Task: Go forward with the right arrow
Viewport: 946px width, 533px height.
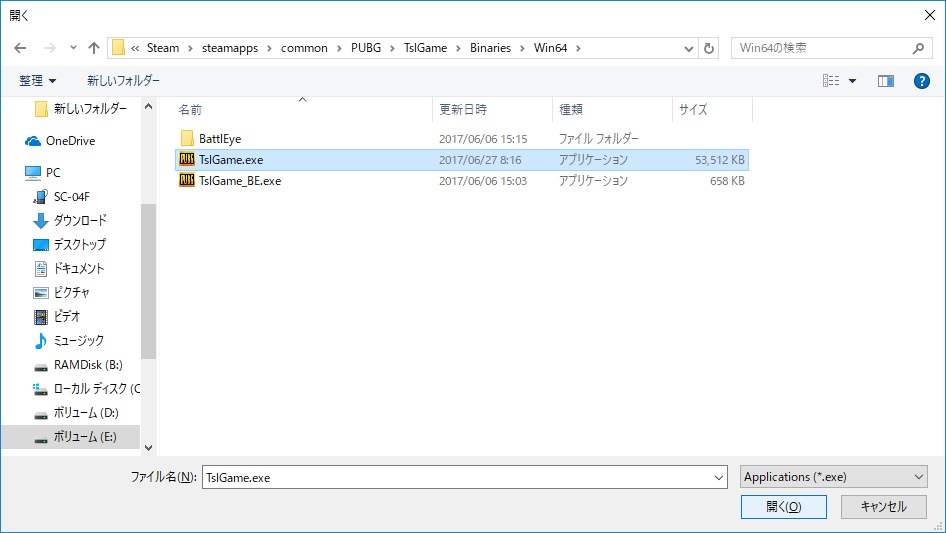Action: point(49,48)
